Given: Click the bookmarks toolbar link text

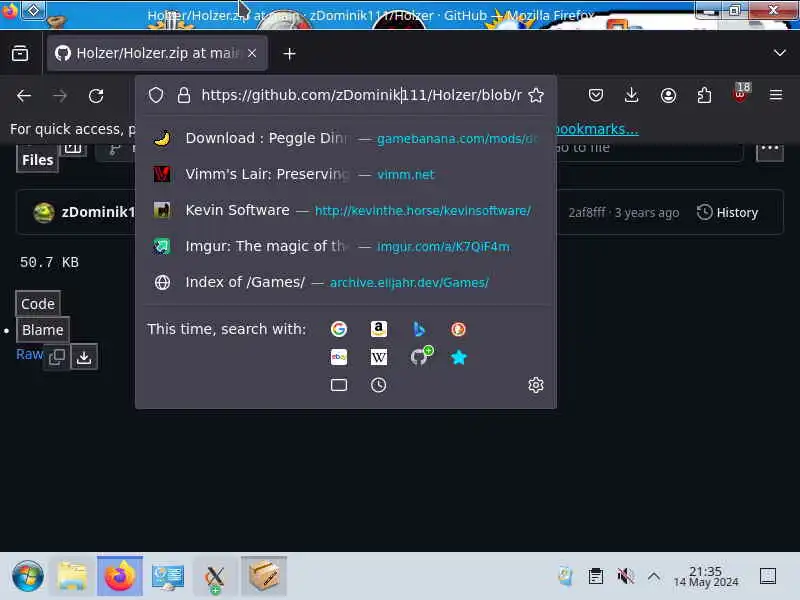Looking at the screenshot, I should click(596, 129).
